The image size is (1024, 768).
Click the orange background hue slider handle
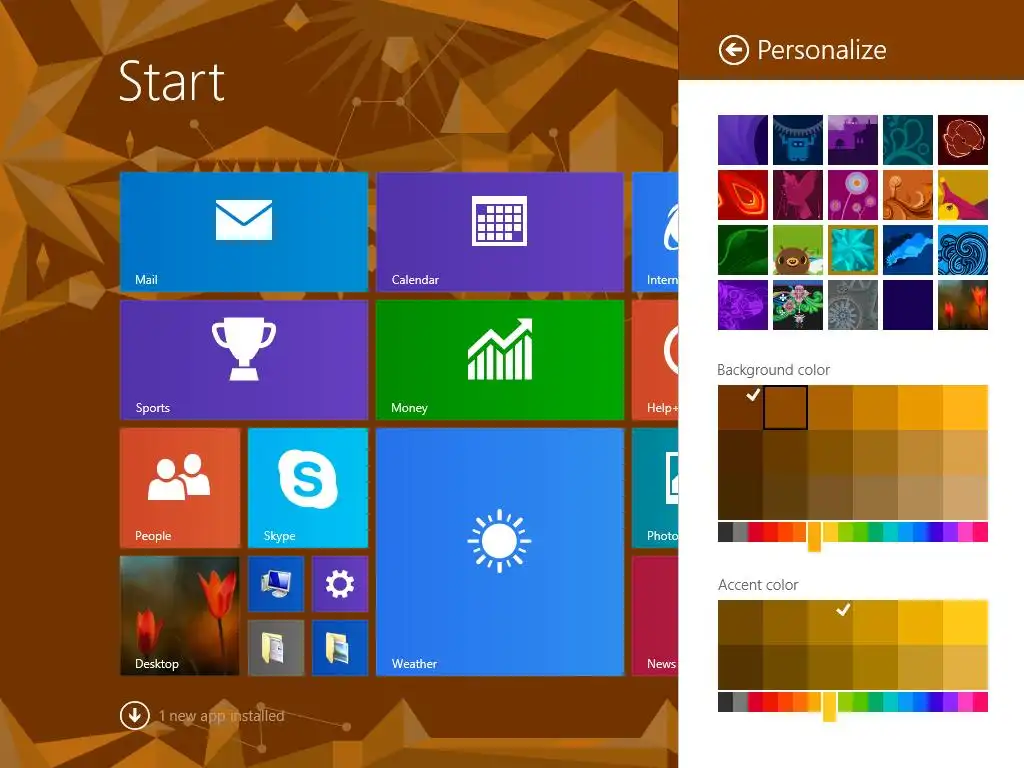pos(814,537)
